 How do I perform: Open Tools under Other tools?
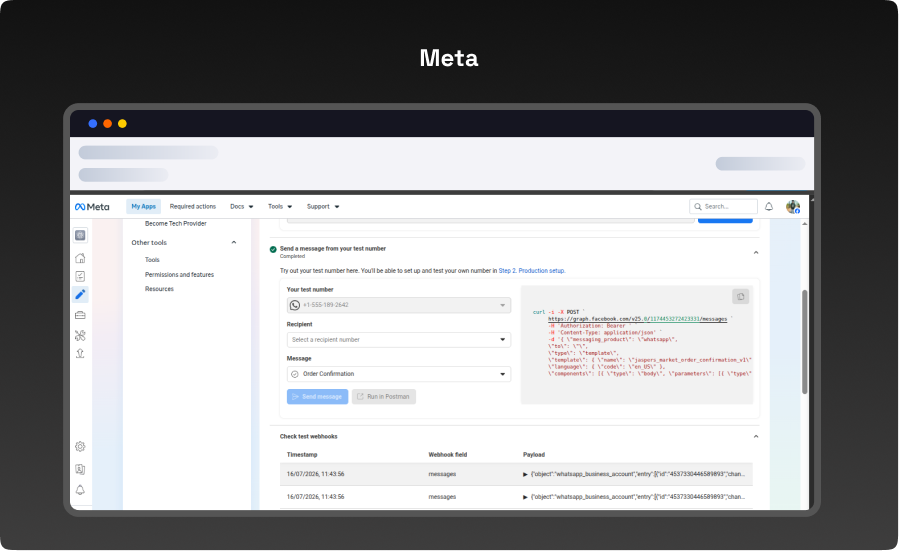pyautogui.click(x=152, y=260)
